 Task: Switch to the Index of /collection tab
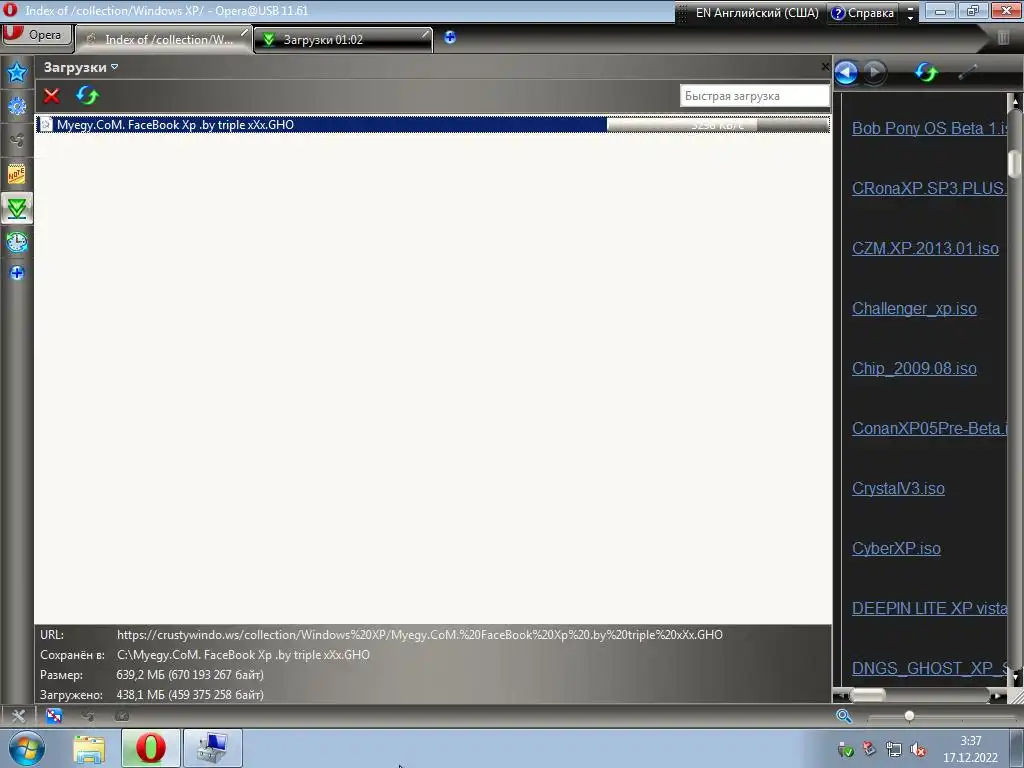pos(163,40)
